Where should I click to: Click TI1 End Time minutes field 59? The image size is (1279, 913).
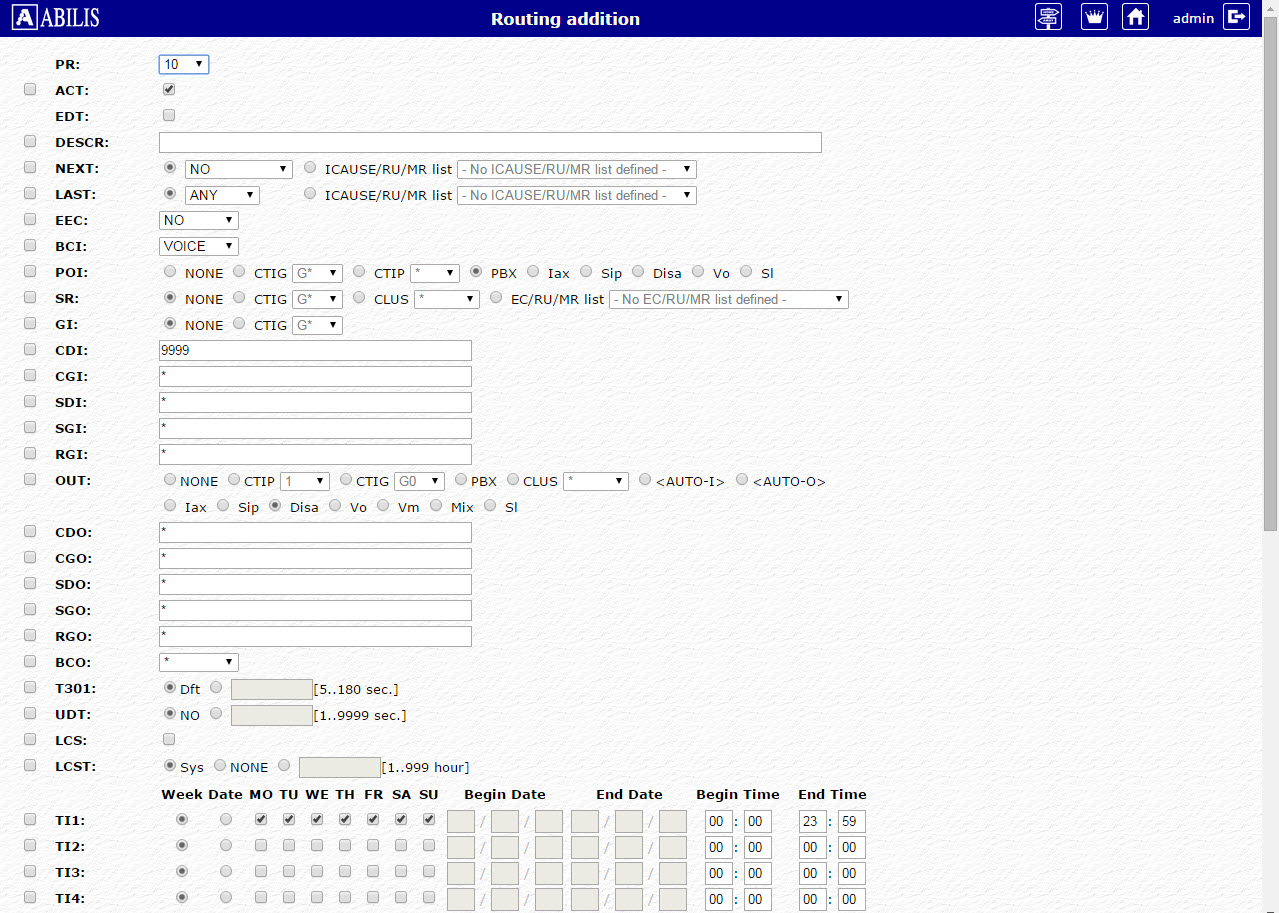(852, 821)
